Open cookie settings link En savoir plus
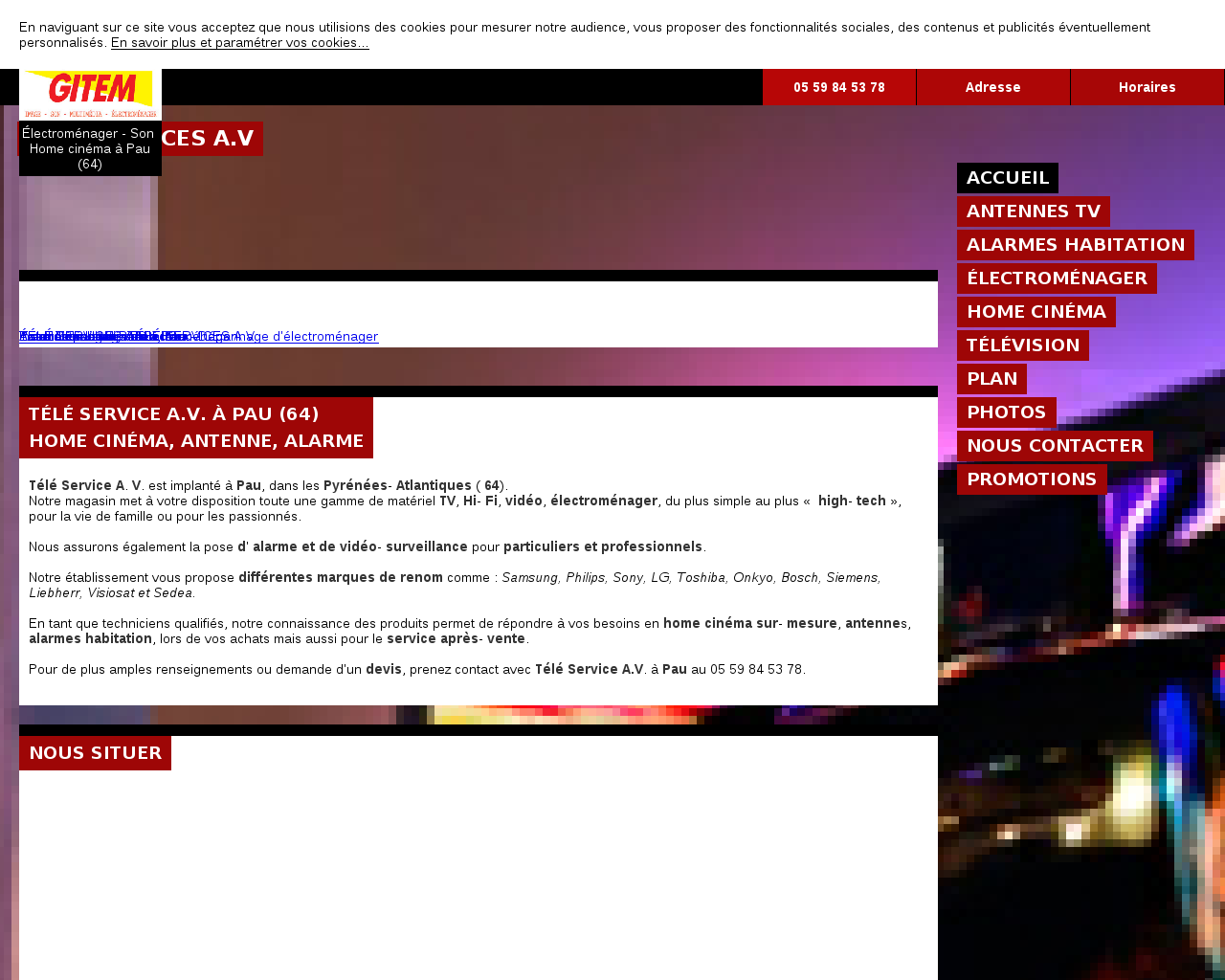The image size is (1225, 980). click(240, 43)
